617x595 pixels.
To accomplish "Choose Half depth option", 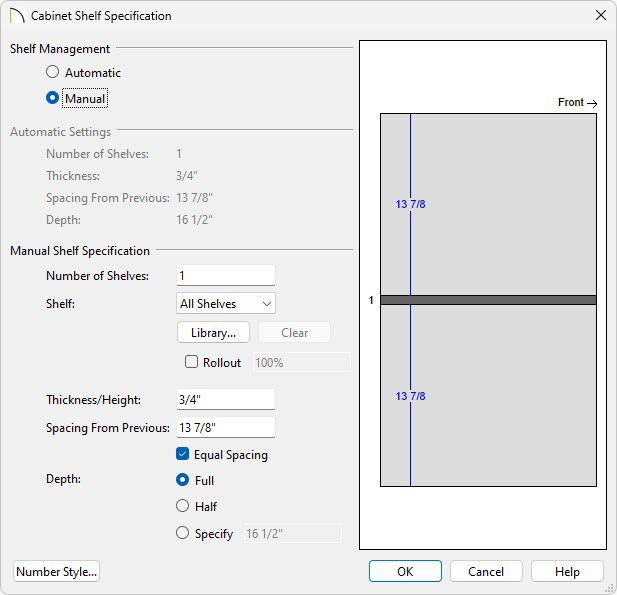I will [x=182, y=506].
